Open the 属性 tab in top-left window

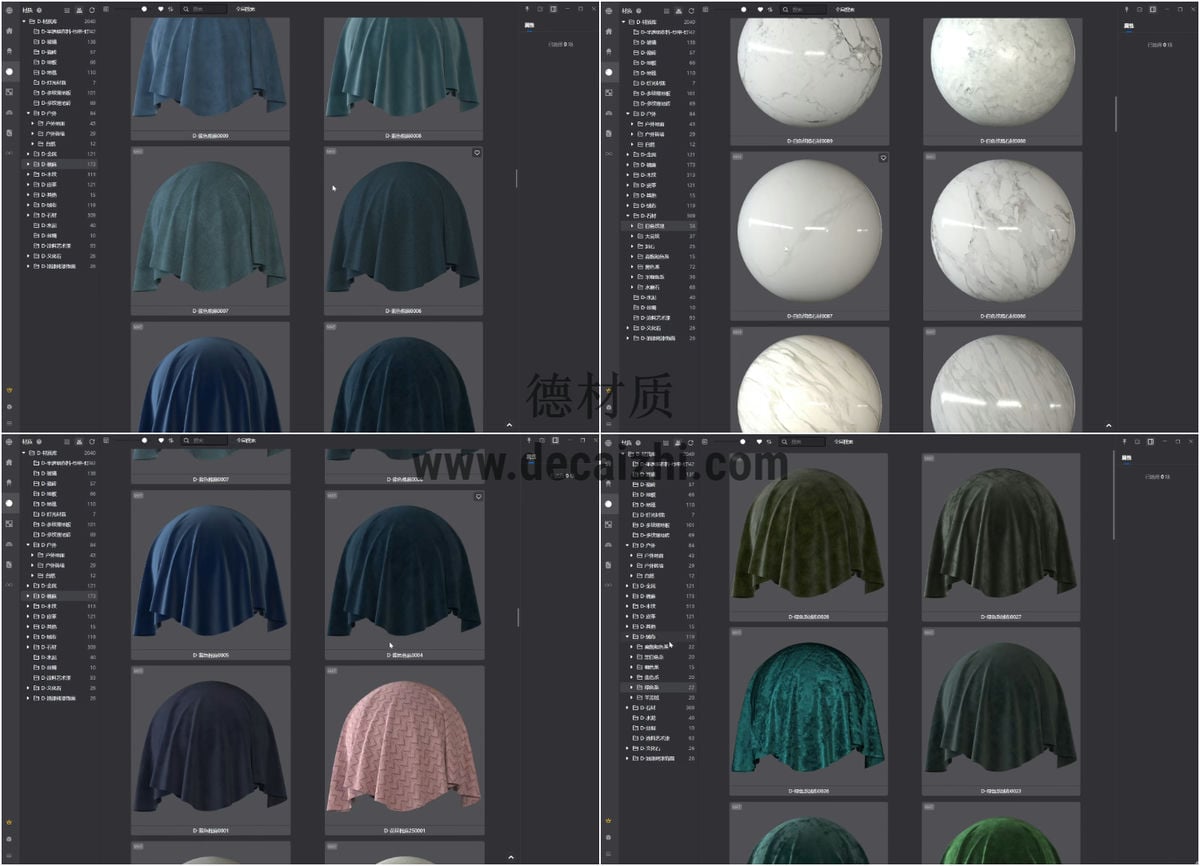click(x=529, y=26)
